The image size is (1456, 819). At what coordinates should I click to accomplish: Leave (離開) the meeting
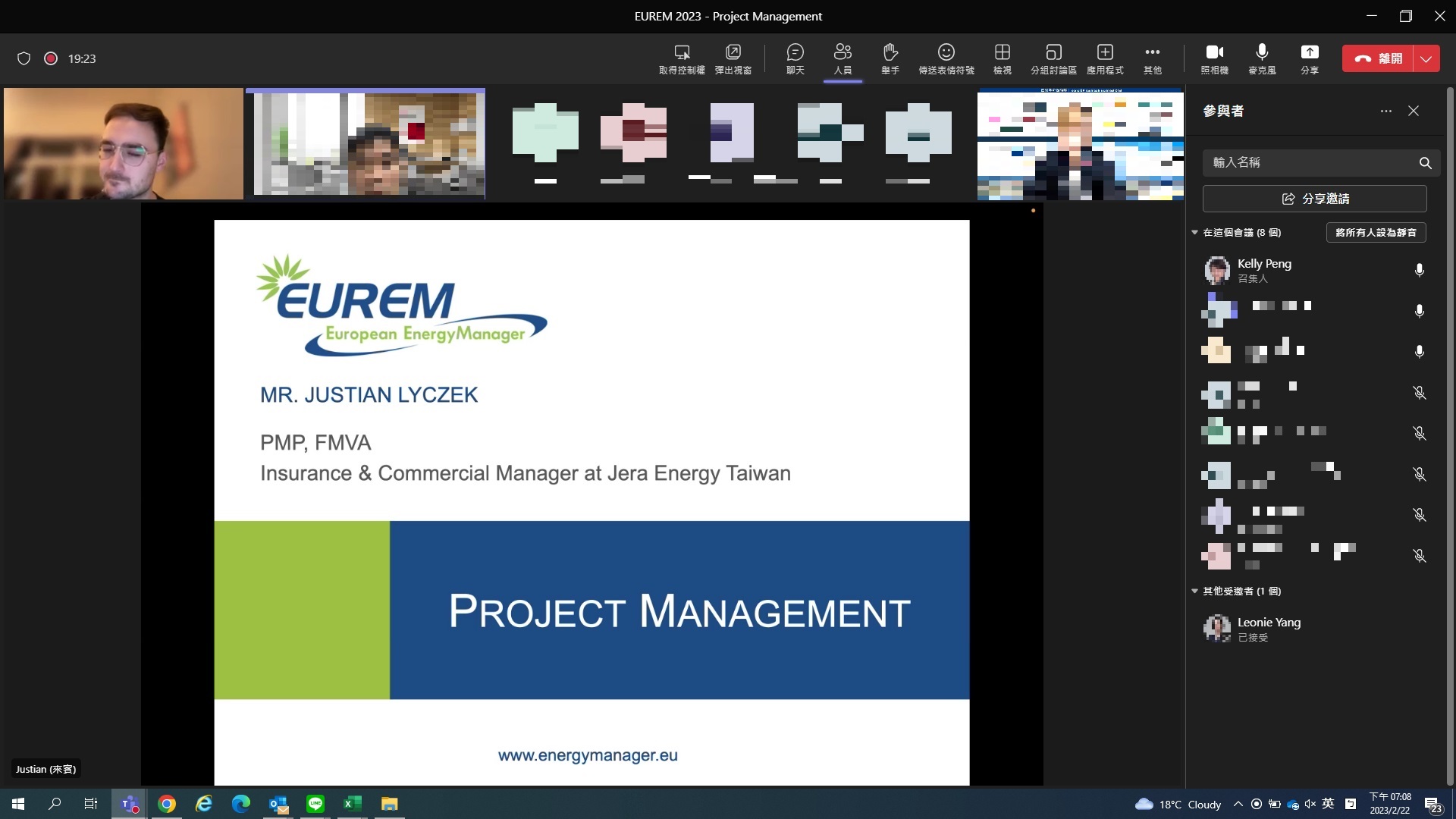(x=1377, y=58)
